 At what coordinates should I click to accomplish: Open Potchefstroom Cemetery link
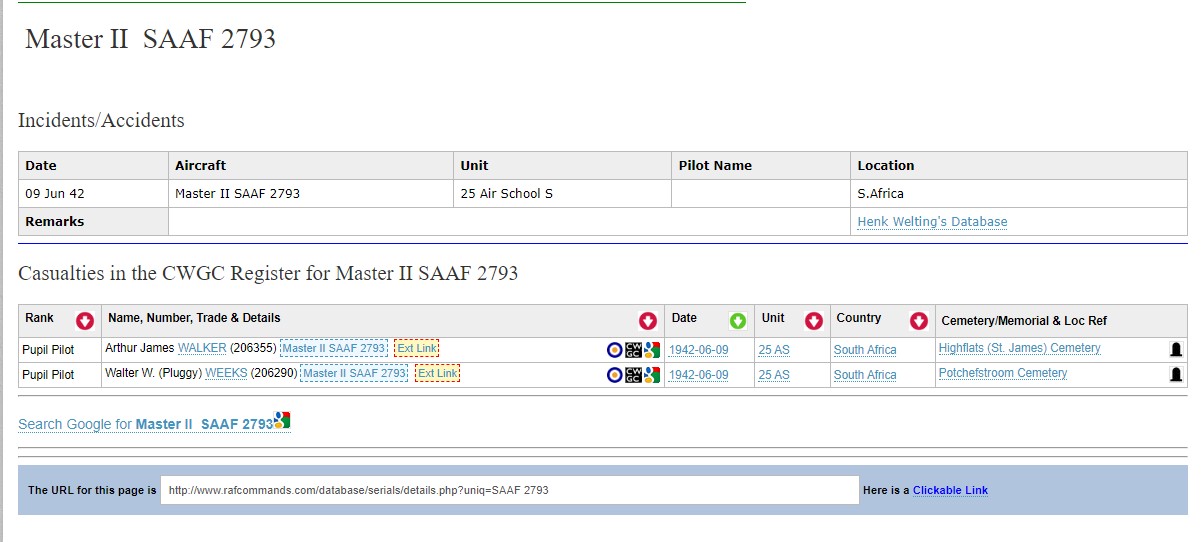pyautogui.click(x=1003, y=373)
